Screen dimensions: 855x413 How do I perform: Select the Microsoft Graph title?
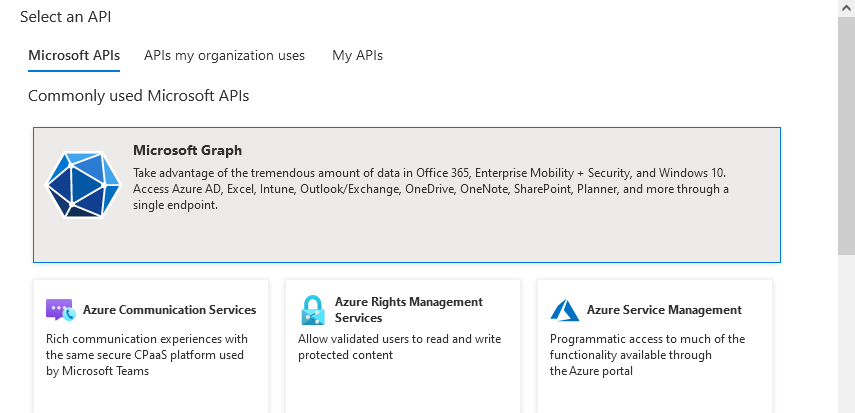coord(187,151)
